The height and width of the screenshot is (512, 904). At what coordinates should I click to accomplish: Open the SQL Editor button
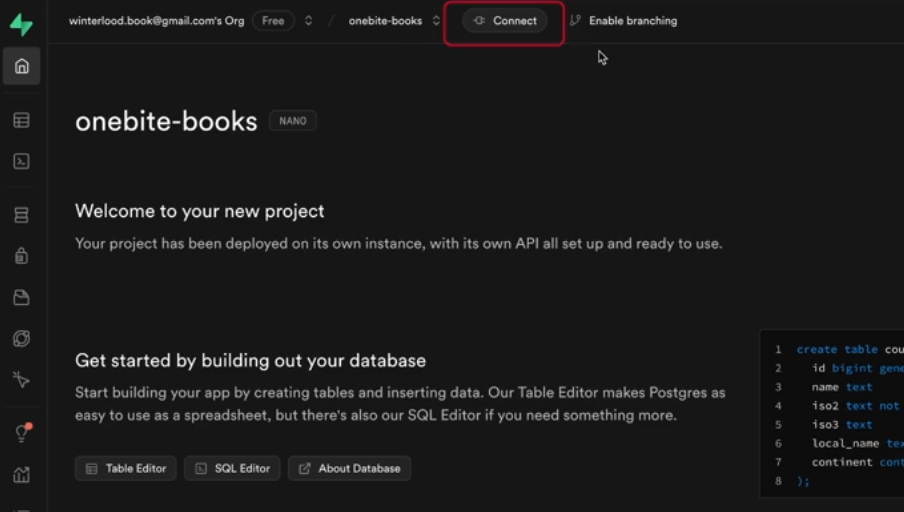point(232,468)
